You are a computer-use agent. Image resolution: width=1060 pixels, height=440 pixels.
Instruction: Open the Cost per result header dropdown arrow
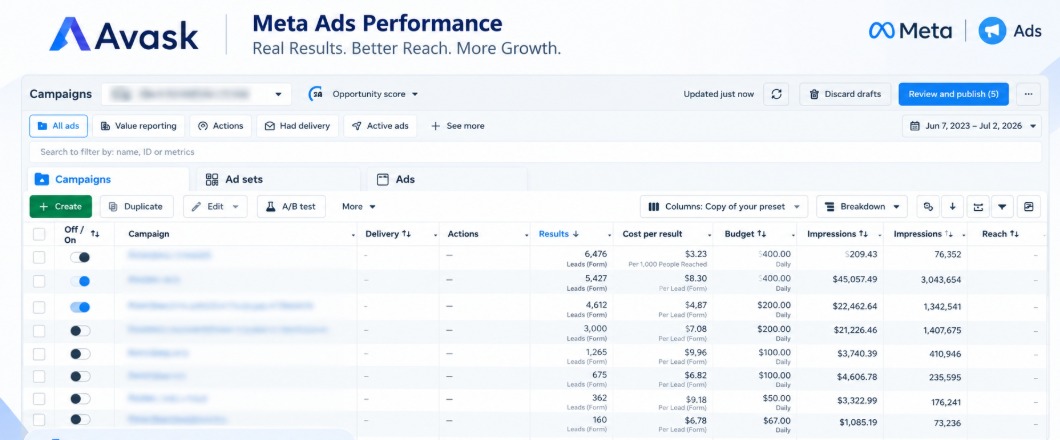pos(709,235)
